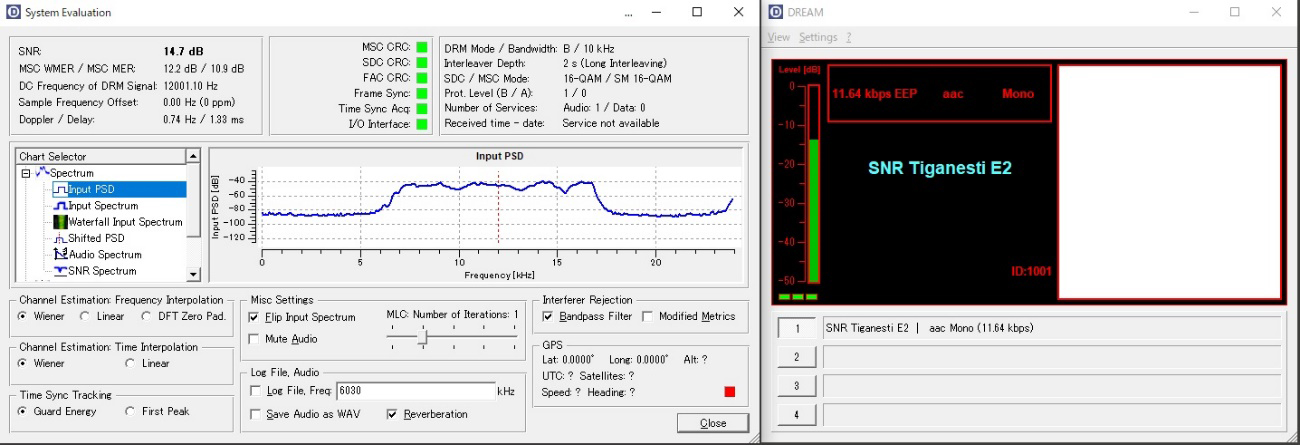
Task: Pick the SNR Spectrum chart icon
Action: (60, 271)
